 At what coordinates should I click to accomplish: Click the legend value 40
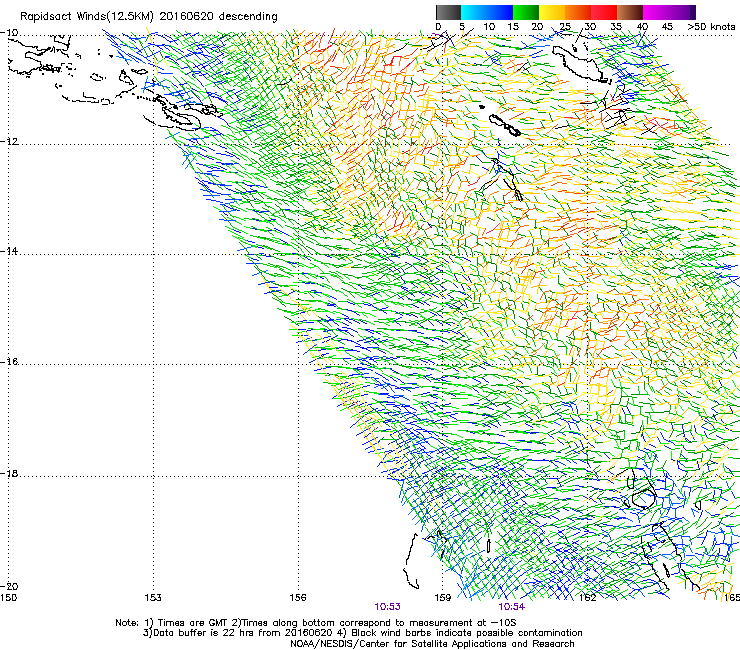point(642,27)
